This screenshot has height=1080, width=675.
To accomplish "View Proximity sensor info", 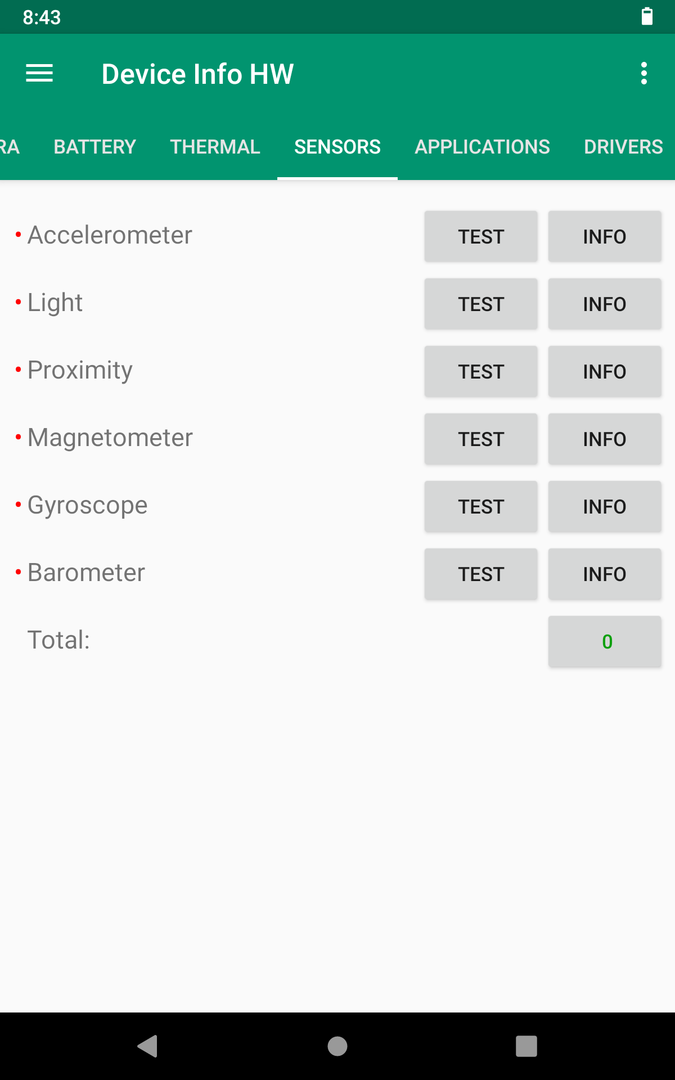I will point(605,371).
